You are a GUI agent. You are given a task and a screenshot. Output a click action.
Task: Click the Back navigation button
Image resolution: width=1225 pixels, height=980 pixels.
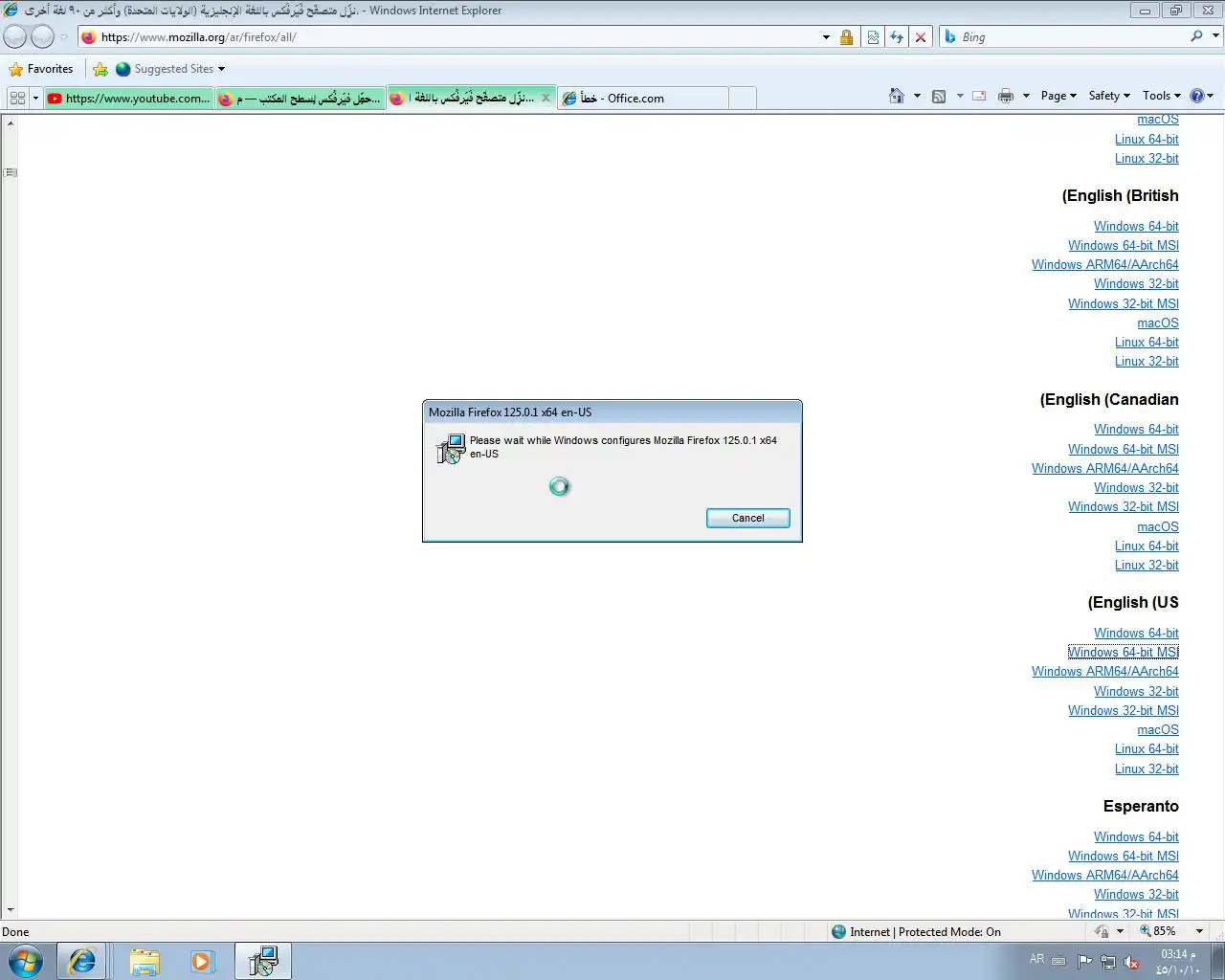[x=15, y=37]
